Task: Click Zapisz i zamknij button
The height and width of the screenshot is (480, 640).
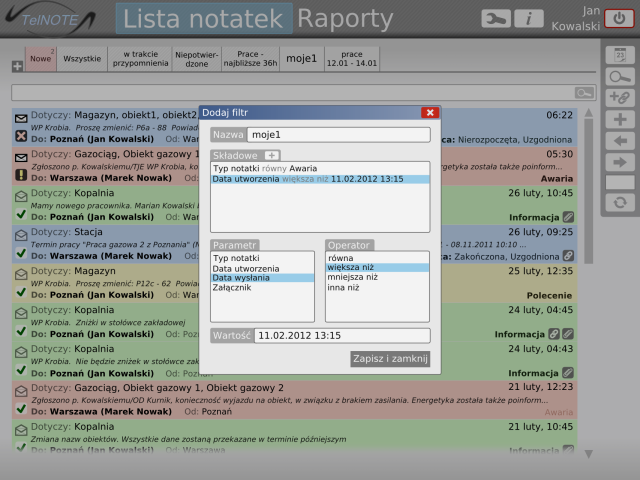Action: pos(390,359)
